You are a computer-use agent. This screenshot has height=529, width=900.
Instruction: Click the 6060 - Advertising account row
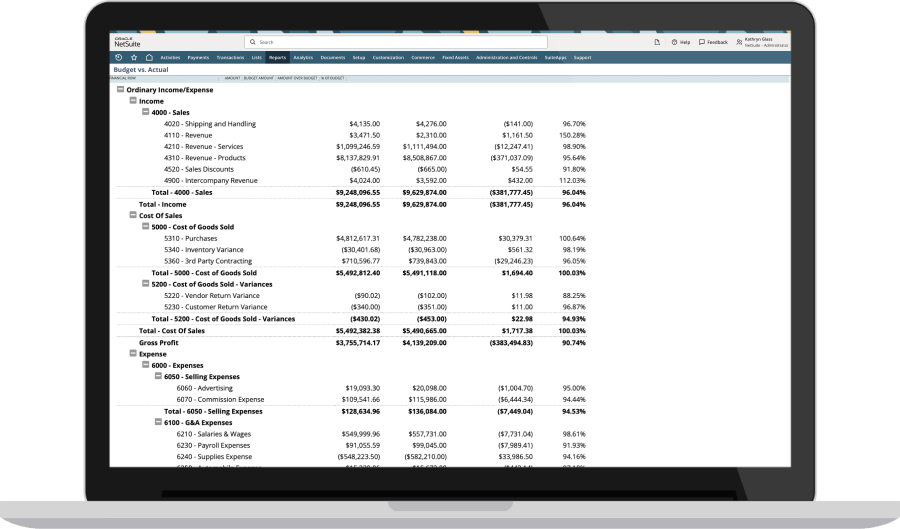tap(204, 388)
